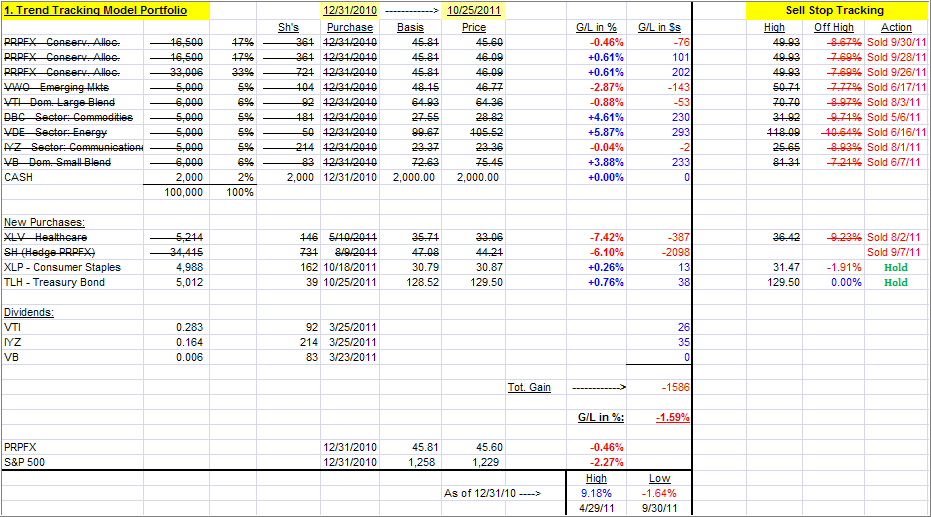This screenshot has width=931, height=517.
Task: Click the 100,000 portfolio total cell
Action: 183,192
